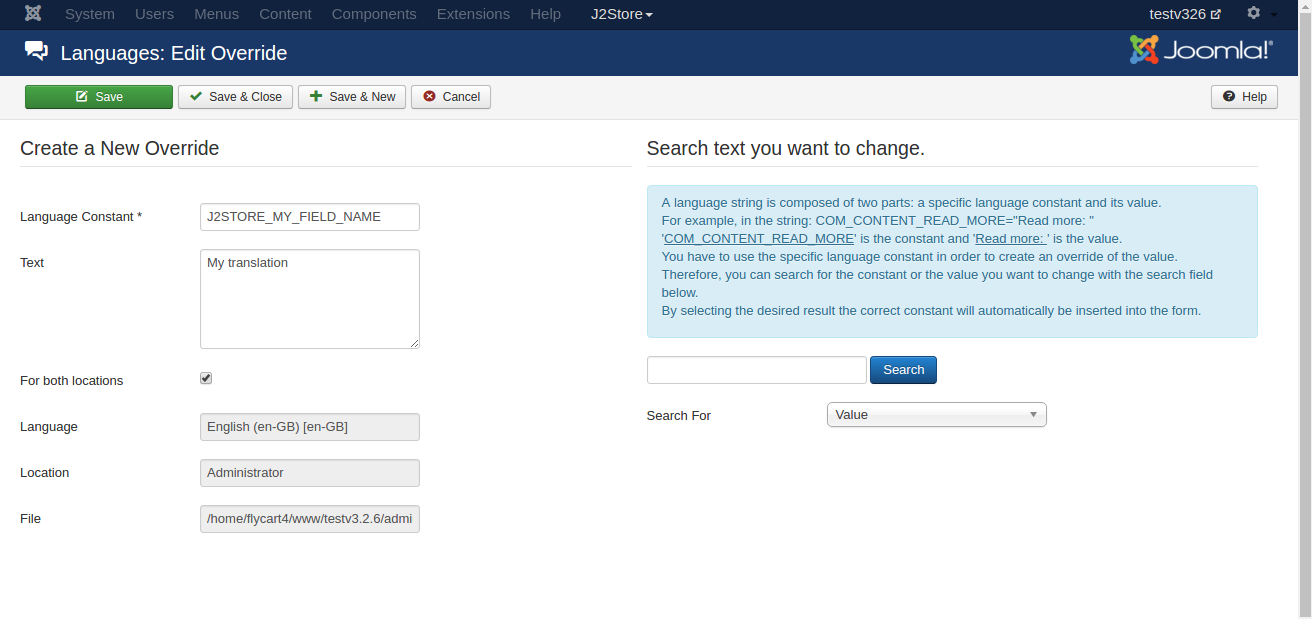Click the Joomla logo icon in top-left corner
Viewport: 1312px width, 619px height.
(33, 14)
